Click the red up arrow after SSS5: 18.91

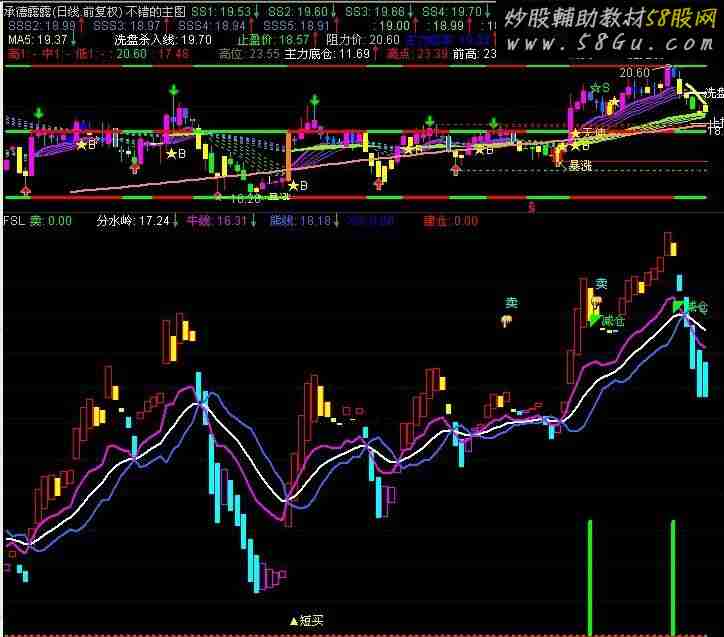tap(335, 25)
